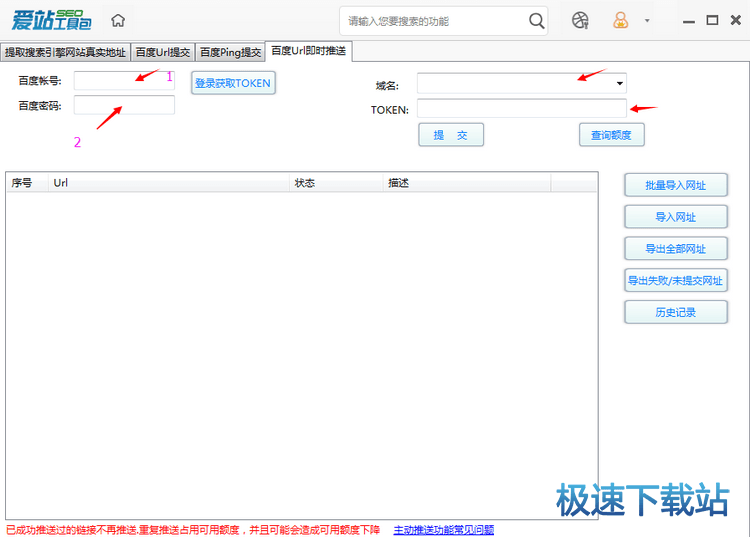This screenshot has width=750, height=537.
Task: Sort by the 序号 column header
Action: click(x=27, y=183)
